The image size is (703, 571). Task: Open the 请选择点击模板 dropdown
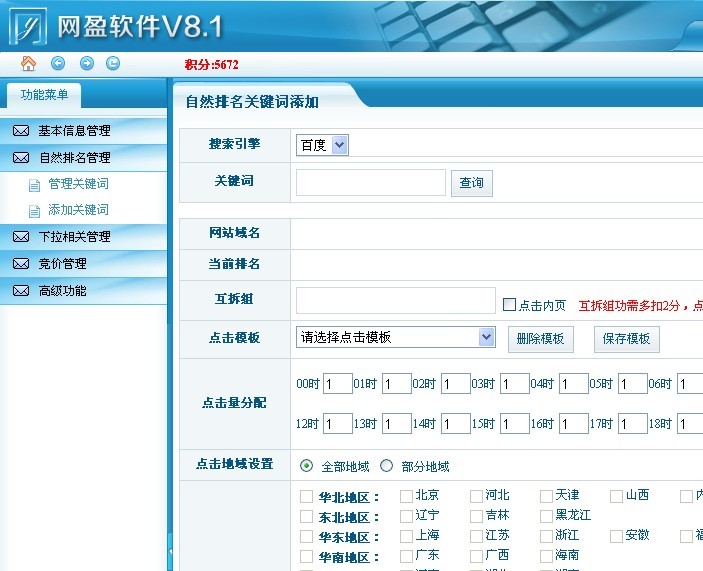(x=395, y=337)
